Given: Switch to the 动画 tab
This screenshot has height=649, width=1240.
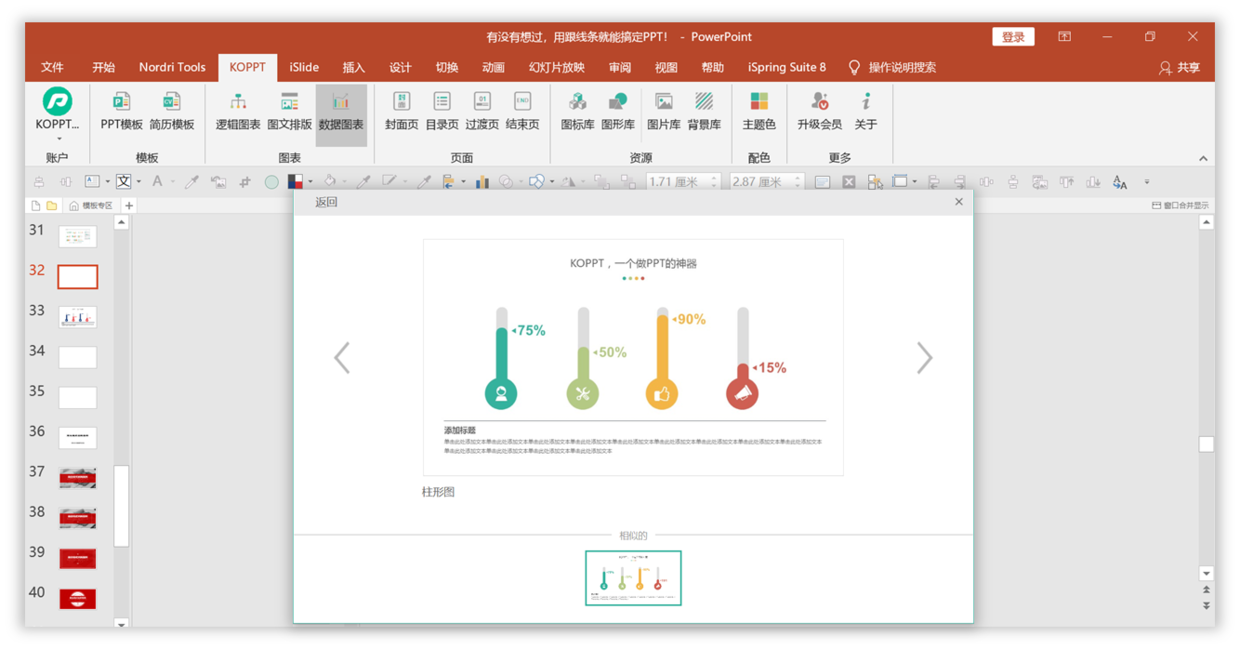Looking at the screenshot, I should (x=493, y=67).
